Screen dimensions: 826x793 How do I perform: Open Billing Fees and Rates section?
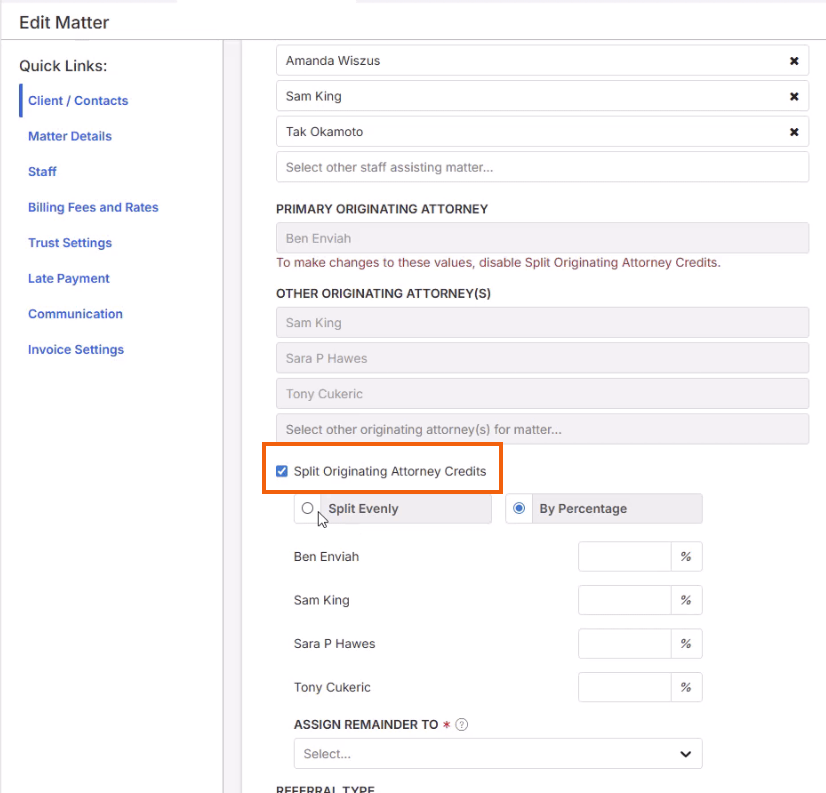coord(93,207)
